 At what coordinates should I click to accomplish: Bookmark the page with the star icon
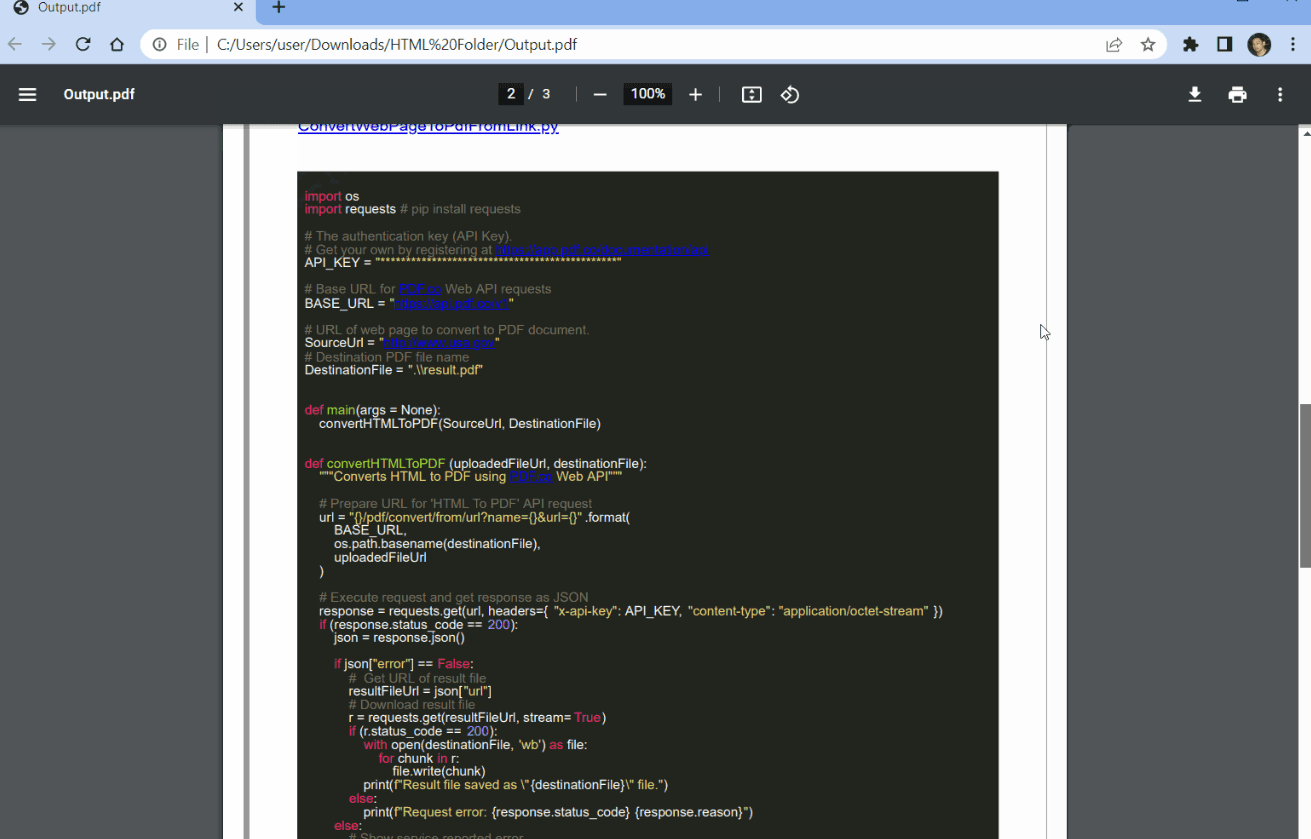coord(1148,44)
